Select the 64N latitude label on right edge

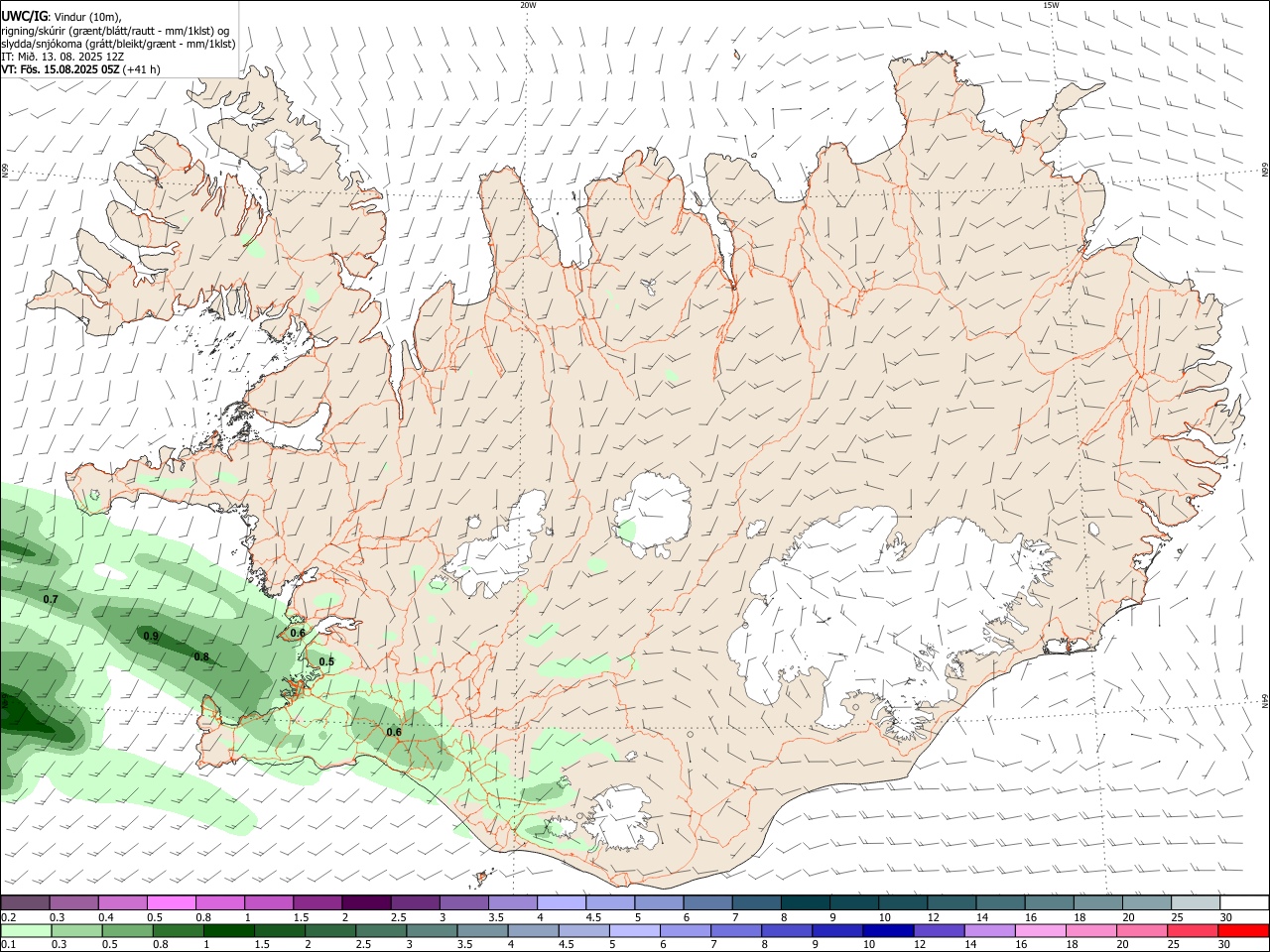tap(1265, 701)
